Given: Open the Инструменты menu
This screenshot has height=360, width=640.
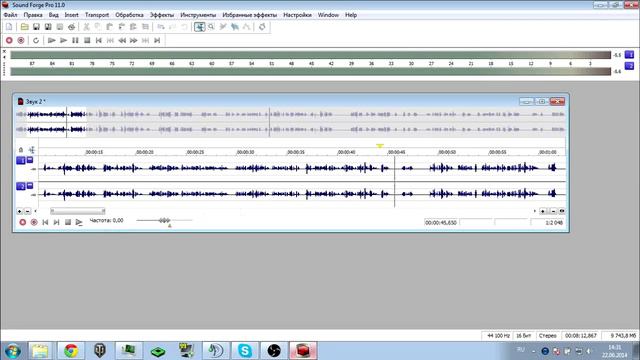Looking at the screenshot, I should [x=198, y=15].
